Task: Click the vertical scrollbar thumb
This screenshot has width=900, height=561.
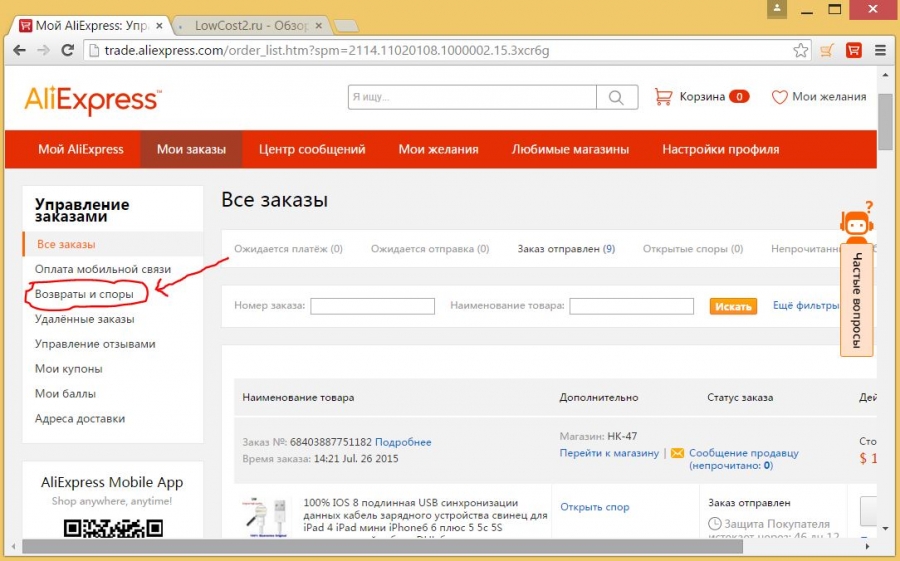Action: (885, 122)
